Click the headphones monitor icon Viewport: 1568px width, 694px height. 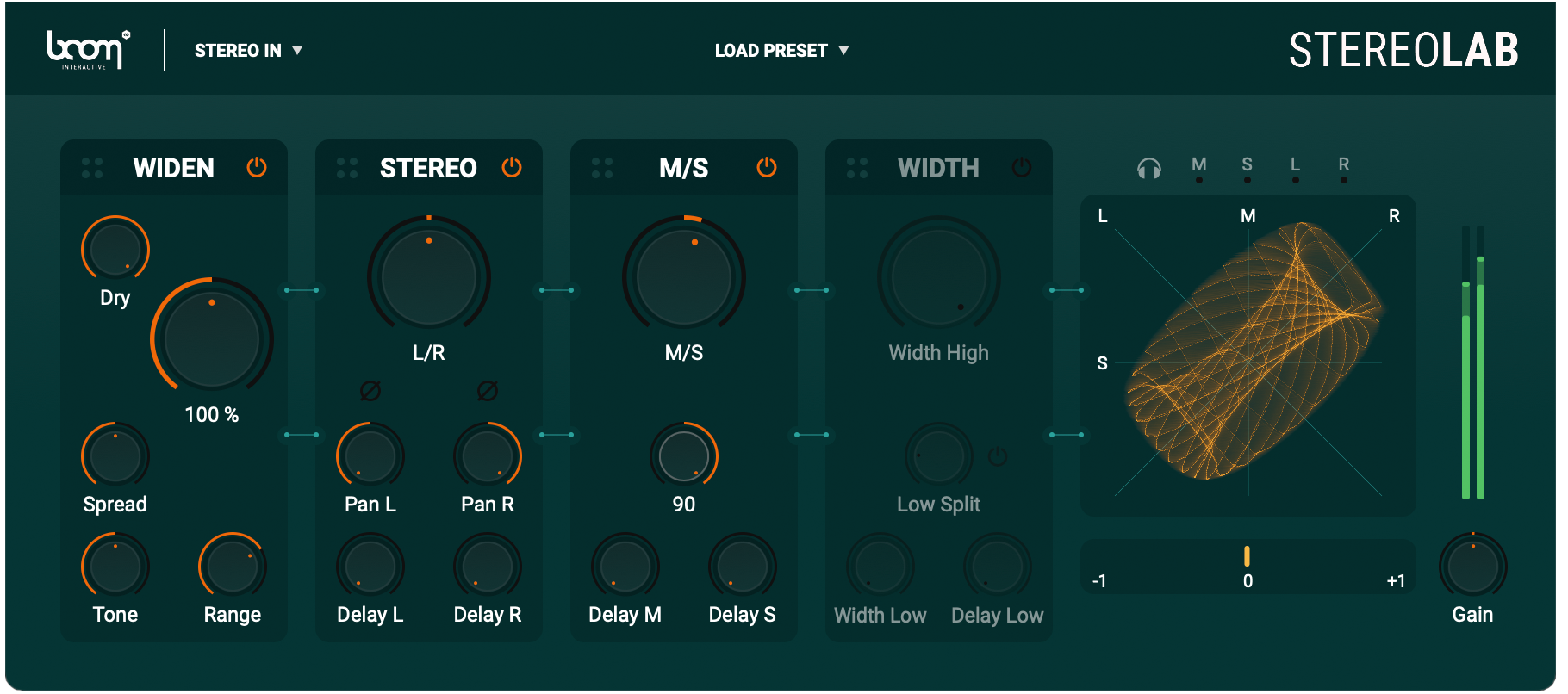(x=1148, y=168)
